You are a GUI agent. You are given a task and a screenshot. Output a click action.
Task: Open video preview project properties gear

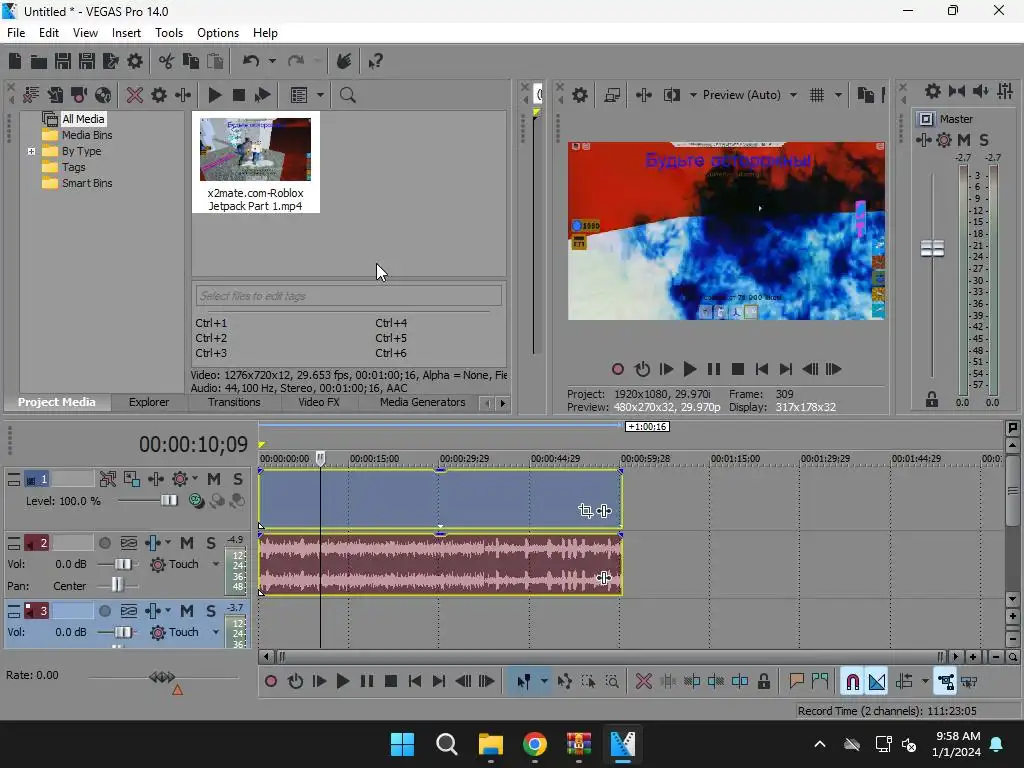click(579, 95)
